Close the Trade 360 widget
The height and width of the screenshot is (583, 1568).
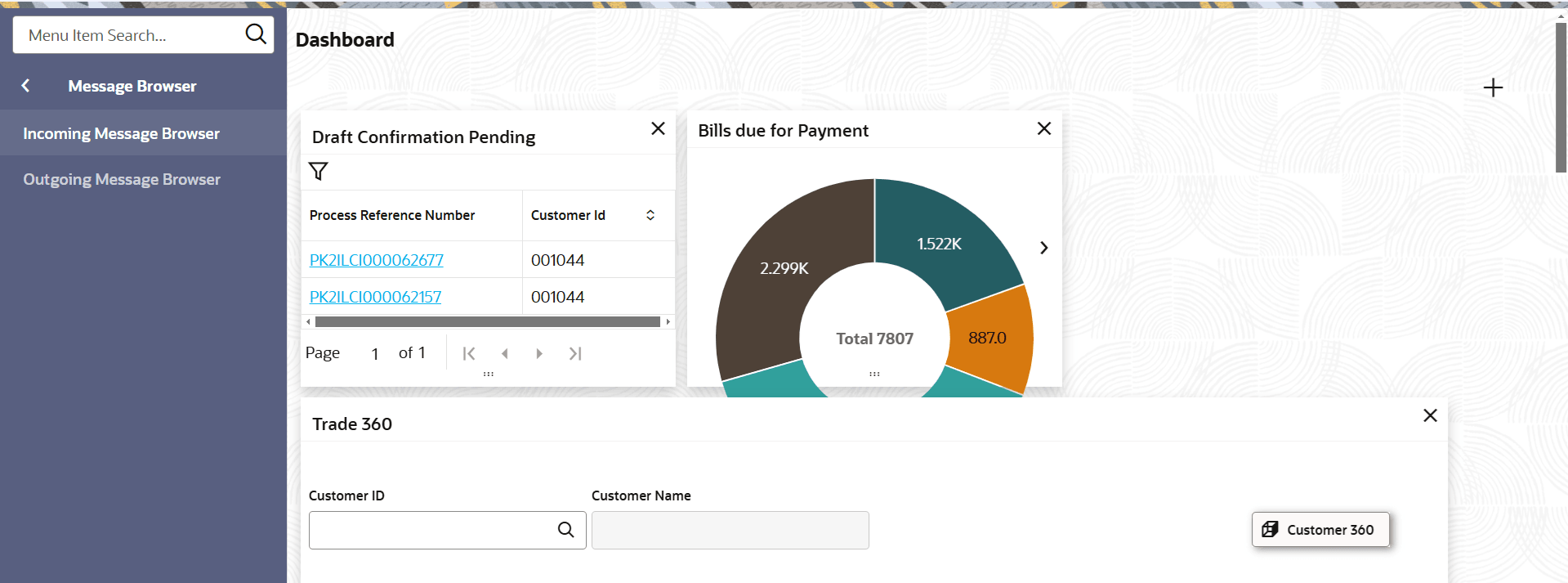1430,415
